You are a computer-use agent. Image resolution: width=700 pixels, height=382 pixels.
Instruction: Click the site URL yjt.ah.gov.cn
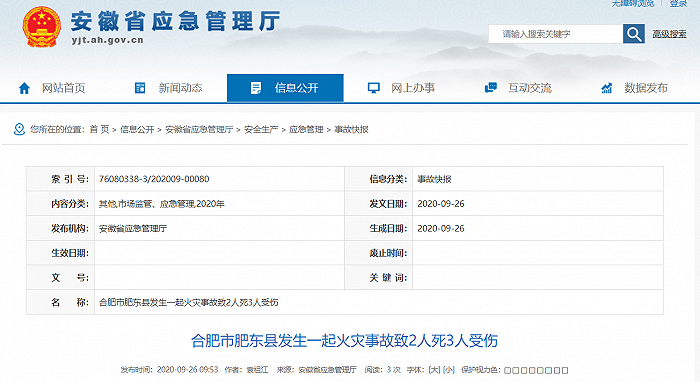(x=107, y=40)
